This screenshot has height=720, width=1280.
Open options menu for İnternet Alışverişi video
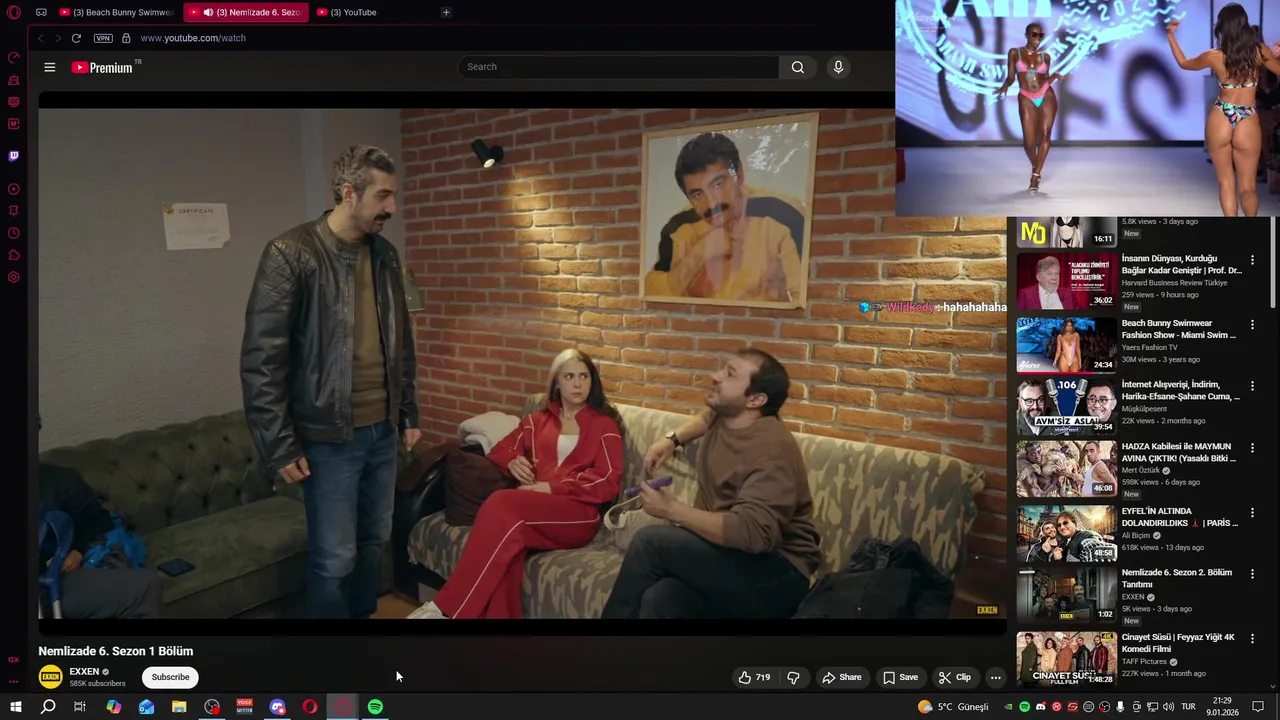[x=1252, y=386]
